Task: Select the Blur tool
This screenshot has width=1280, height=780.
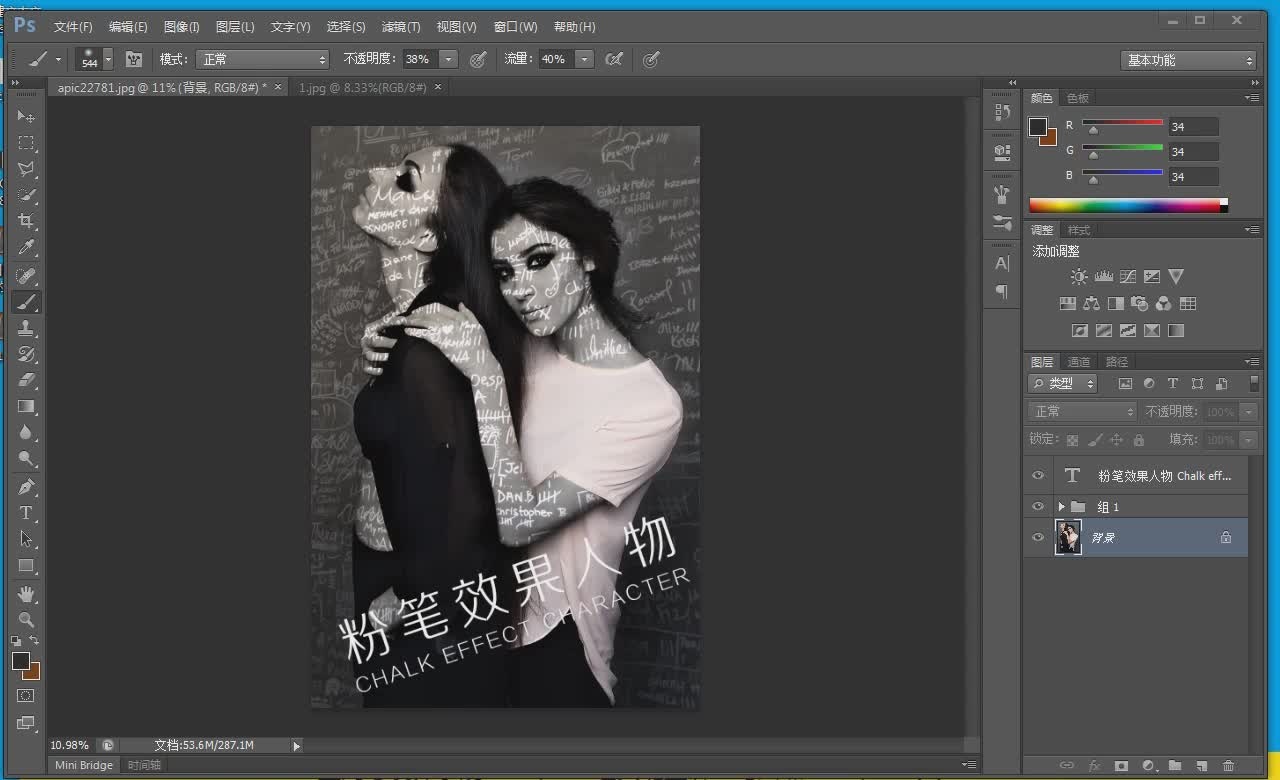Action: (x=26, y=433)
